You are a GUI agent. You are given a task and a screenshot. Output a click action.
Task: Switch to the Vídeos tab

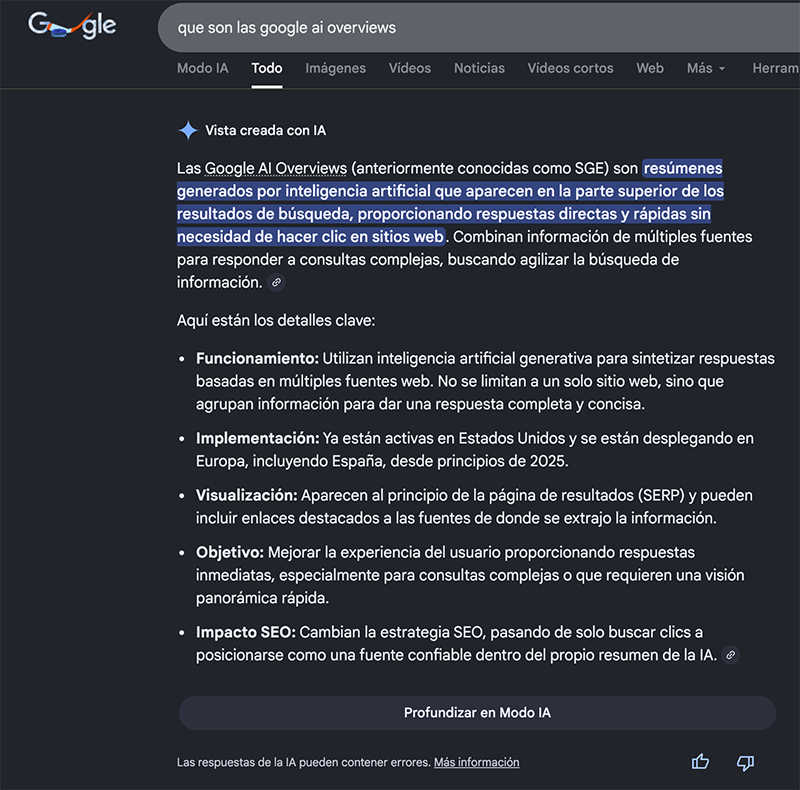(x=410, y=68)
